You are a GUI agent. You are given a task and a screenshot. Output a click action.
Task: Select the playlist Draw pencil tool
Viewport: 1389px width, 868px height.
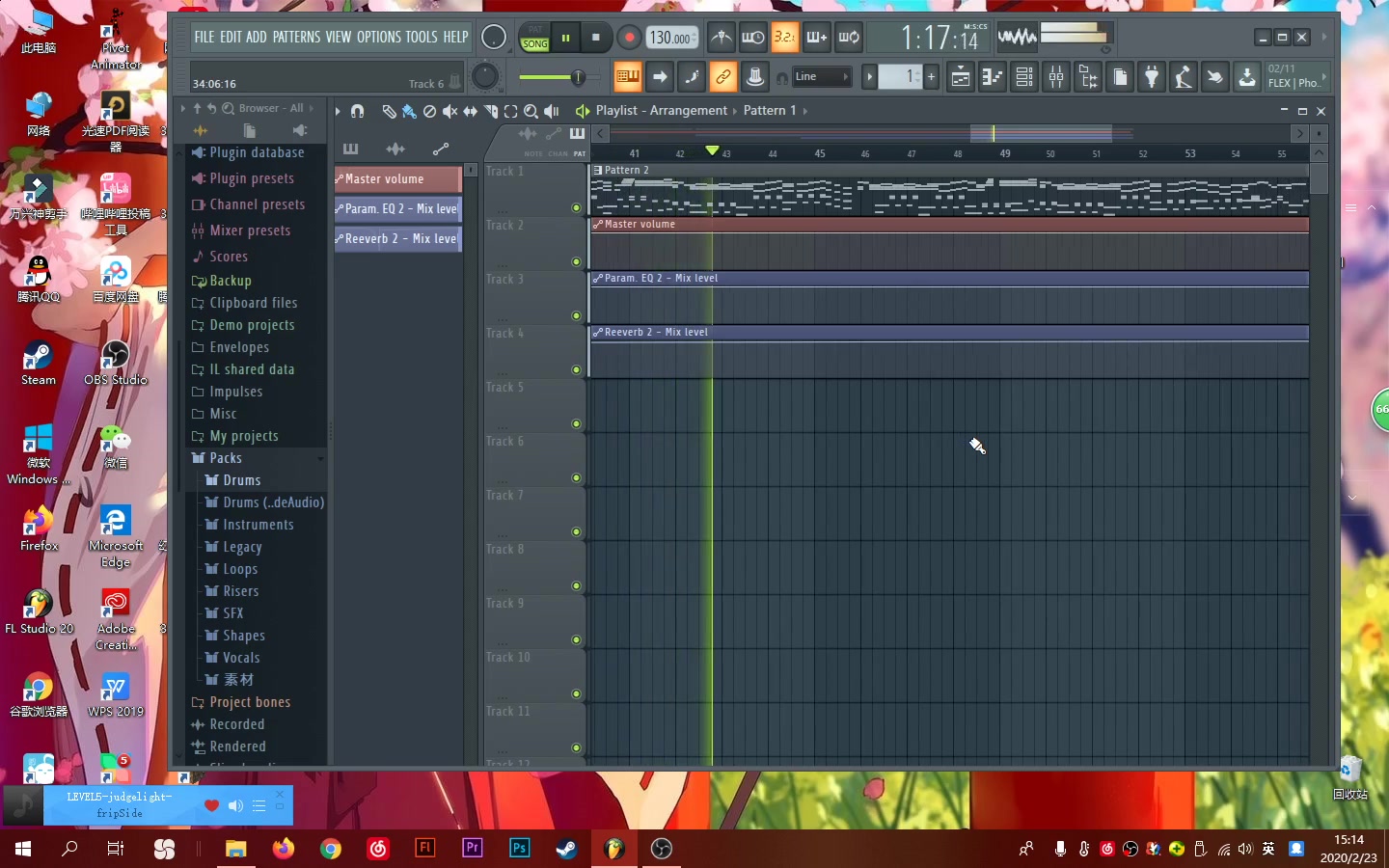click(x=389, y=112)
